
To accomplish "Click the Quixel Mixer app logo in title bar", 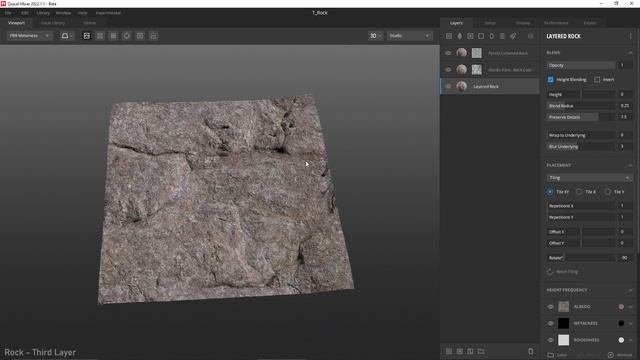I will point(3,3).
